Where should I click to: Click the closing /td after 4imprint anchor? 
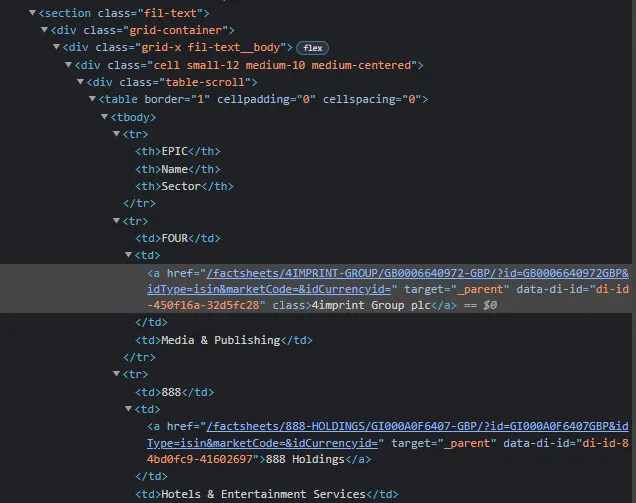(x=151, y=322)
